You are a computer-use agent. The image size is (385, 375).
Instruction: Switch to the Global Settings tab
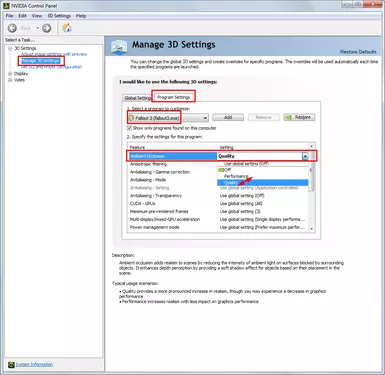pyautogui.click(x=137, y=98)
